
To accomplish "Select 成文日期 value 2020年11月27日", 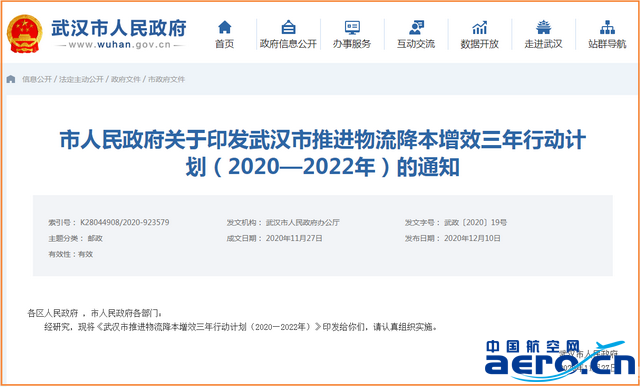I will [294, 238].
